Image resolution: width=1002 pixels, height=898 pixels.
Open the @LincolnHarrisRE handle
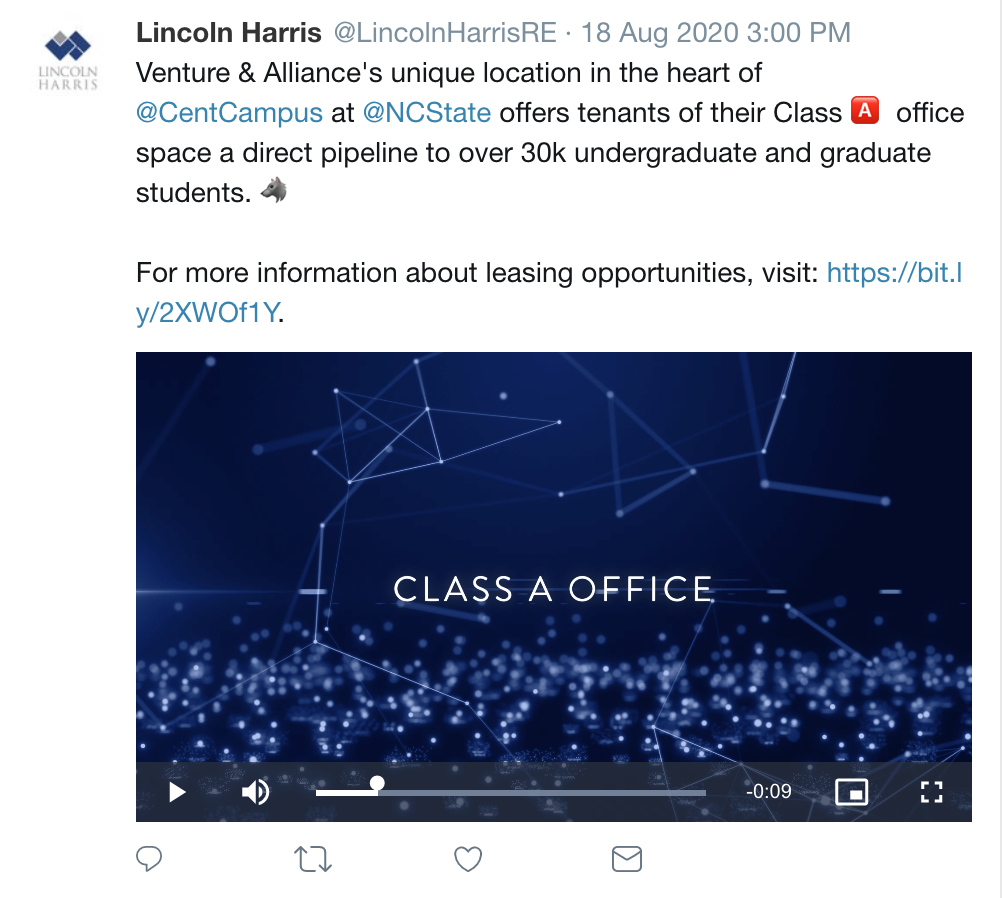(x=444, y=32)
